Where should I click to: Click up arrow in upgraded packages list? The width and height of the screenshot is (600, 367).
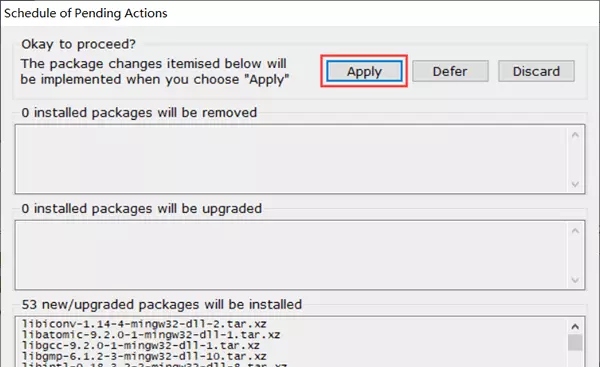575,231
